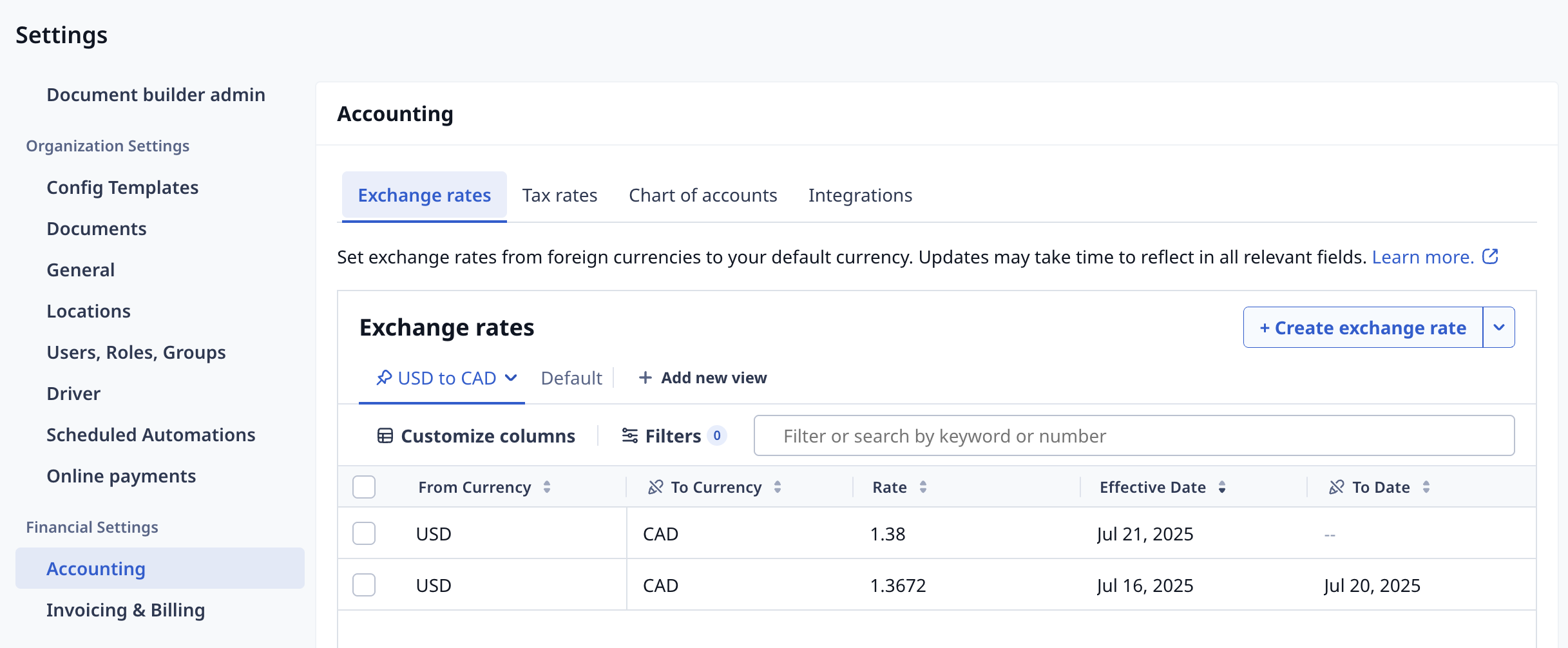Sort by Effective Date using sort arrows
This screenshot has height=648, width=1568.
click(x=1222, y=487)
